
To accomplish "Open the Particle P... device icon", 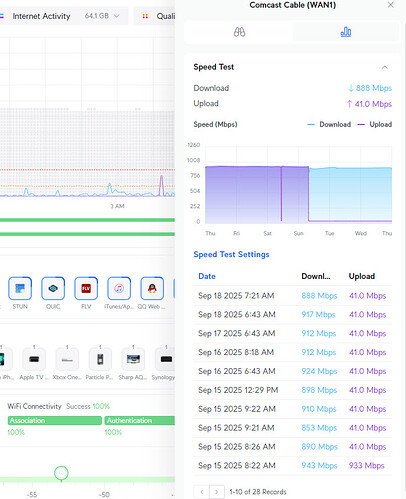I will pyautogui.click(x=100, y=359).
